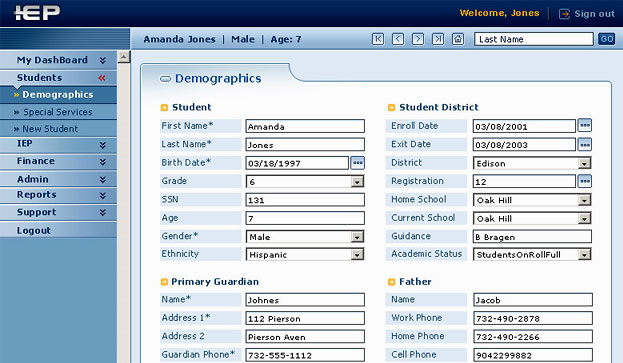Open Special Services in sidebar

point(58,112)
